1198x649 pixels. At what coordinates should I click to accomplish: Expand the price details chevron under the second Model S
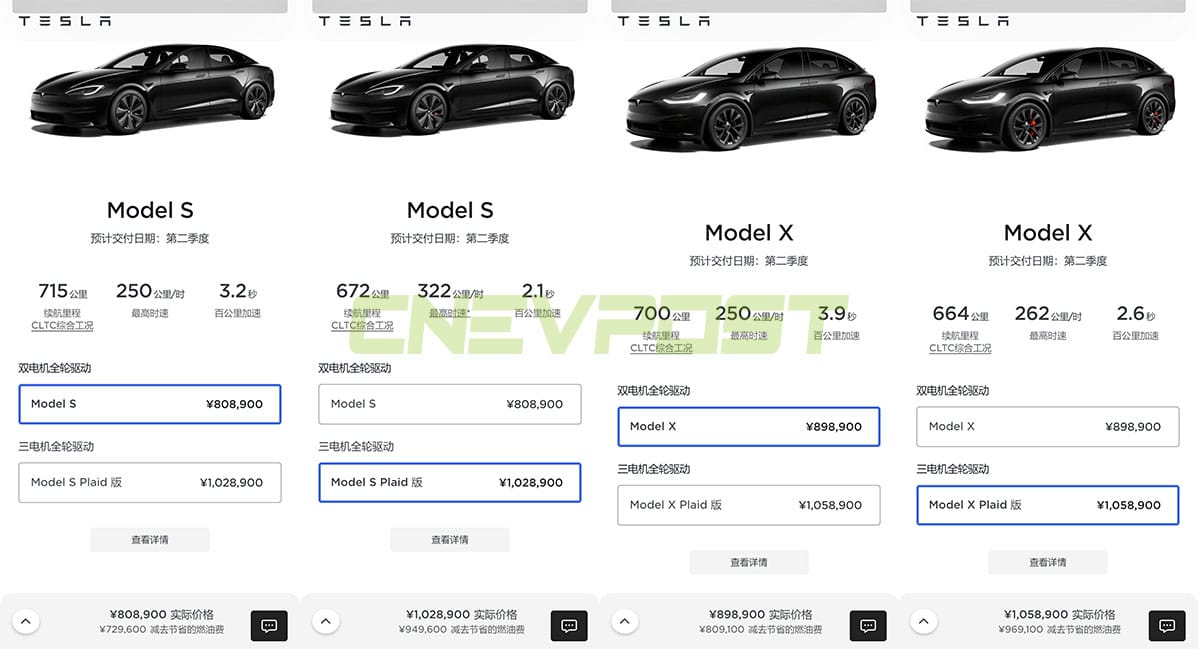(x=325, y=621)
